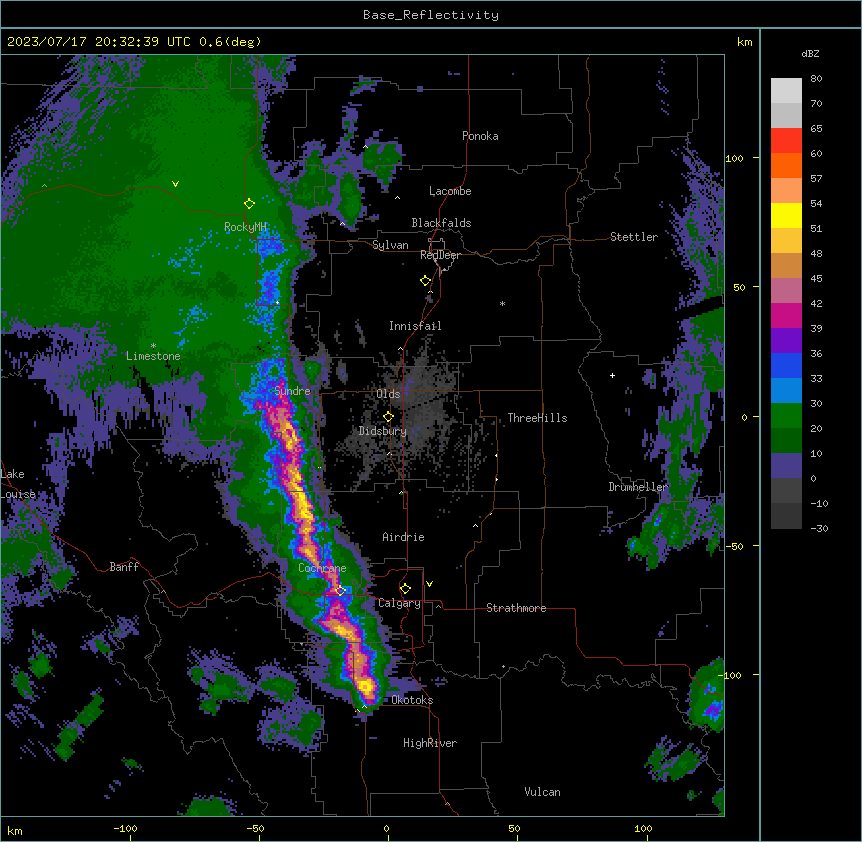This screenshot has width=862, height=842.
Task: Click the light blue 30-33 dBZ swatch
Action: [x=786, y=390]
